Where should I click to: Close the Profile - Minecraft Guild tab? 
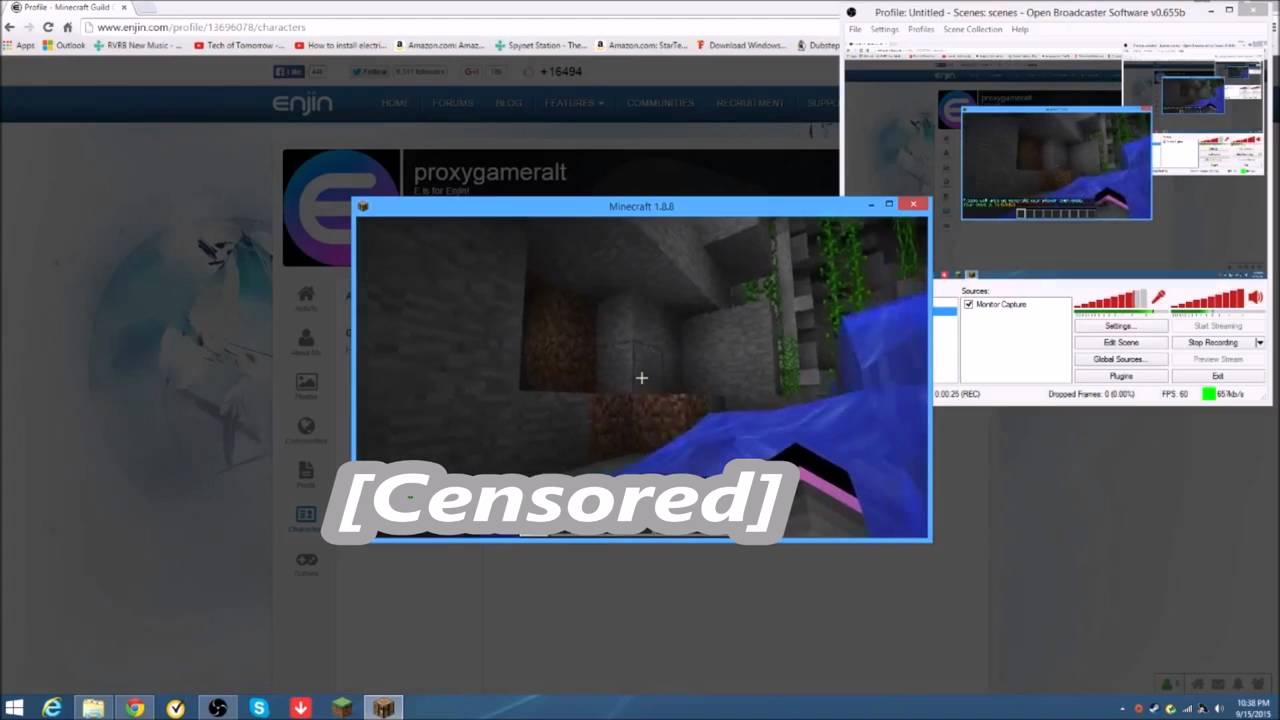click(124, 7)
